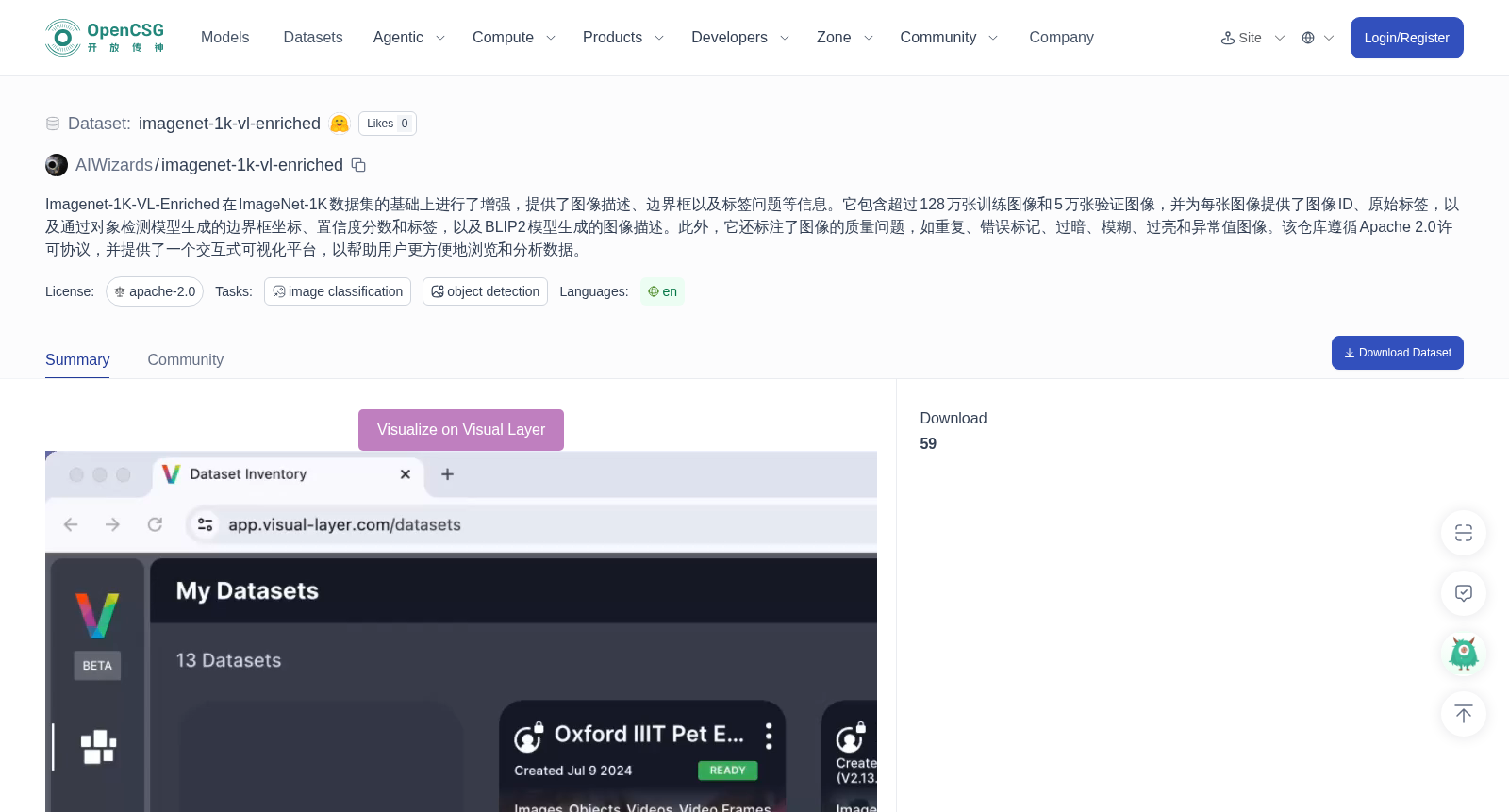This screenshot has width=1509, height=812.
Task: Expand the Compute menu
Action: 514,38
